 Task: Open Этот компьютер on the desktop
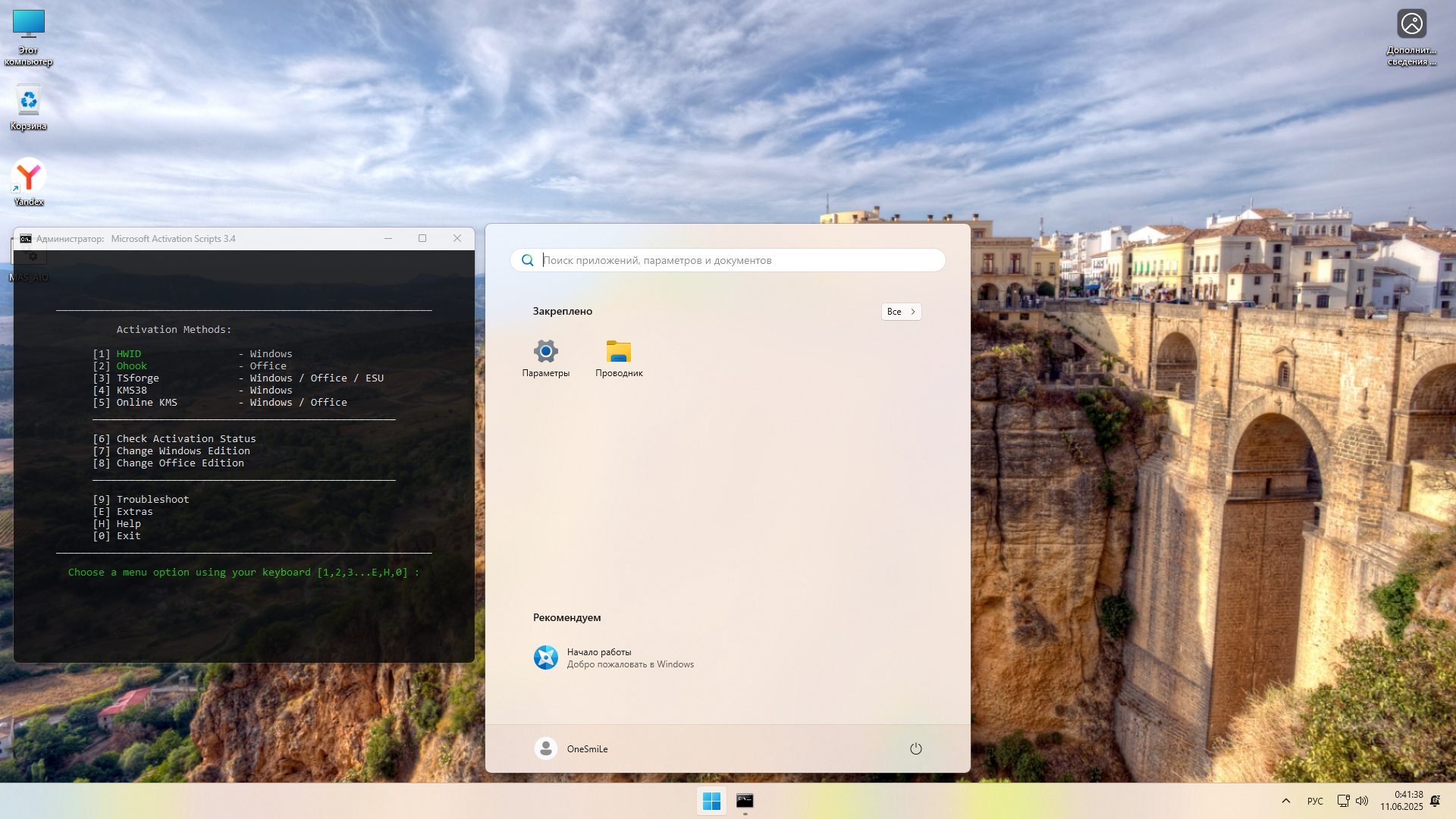click(x=28, y=30)
